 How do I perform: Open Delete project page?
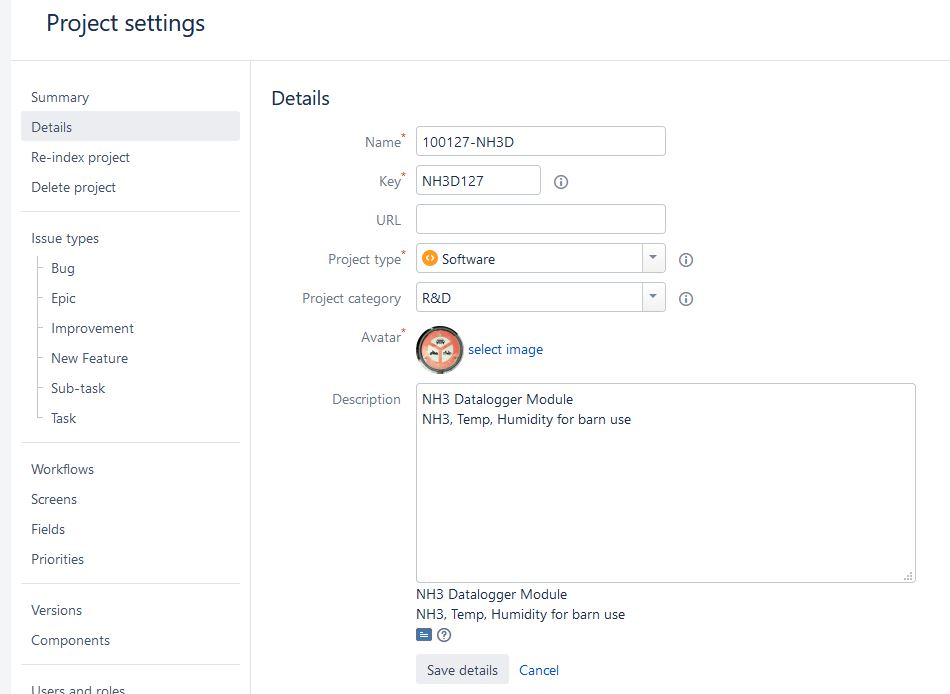coord(73,187)
